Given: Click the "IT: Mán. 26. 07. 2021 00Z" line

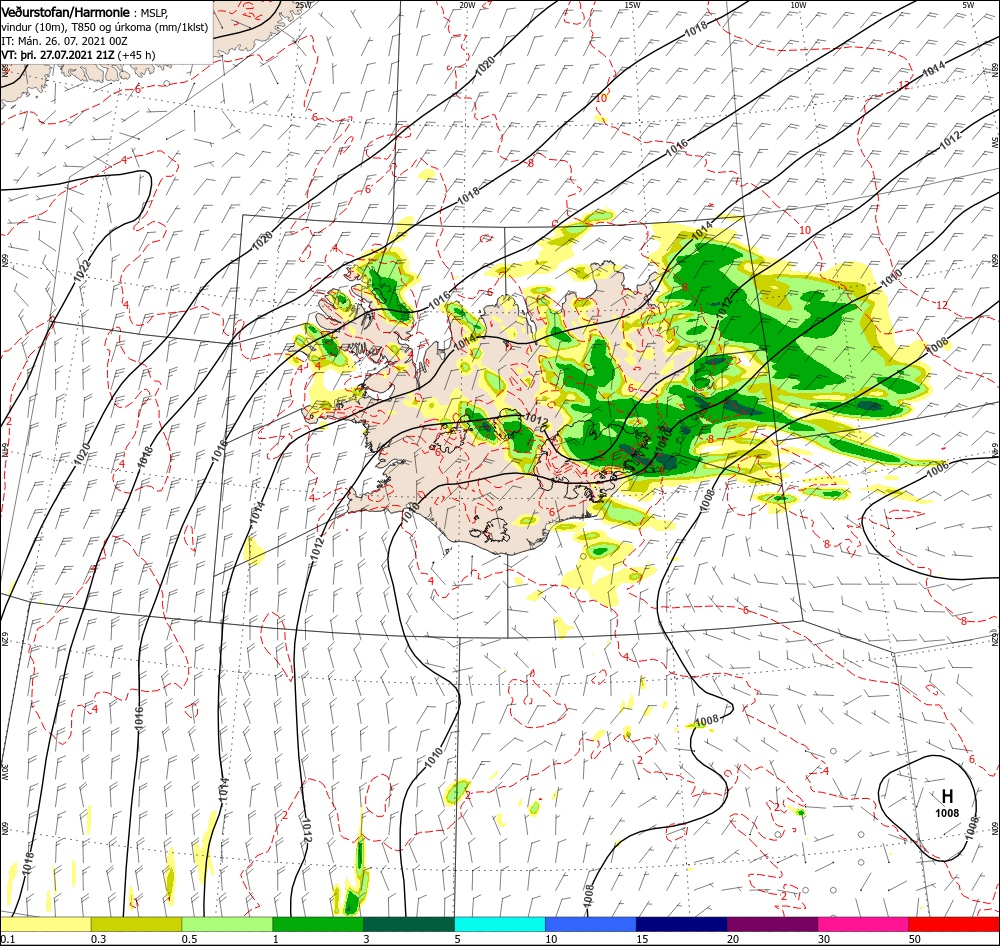Looking at the screenshot, I should click(64, 41).
